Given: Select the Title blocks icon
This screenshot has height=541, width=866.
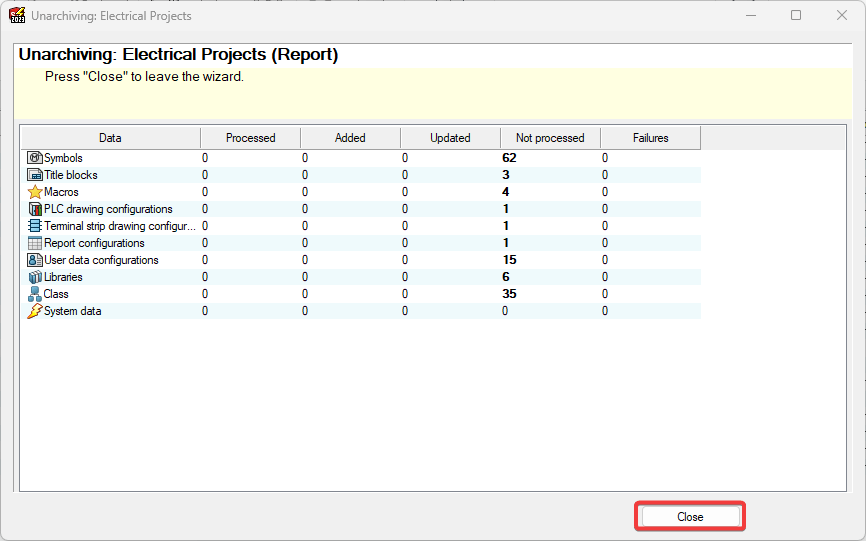Looking at the screenshot, I should (x=35, y=175).
